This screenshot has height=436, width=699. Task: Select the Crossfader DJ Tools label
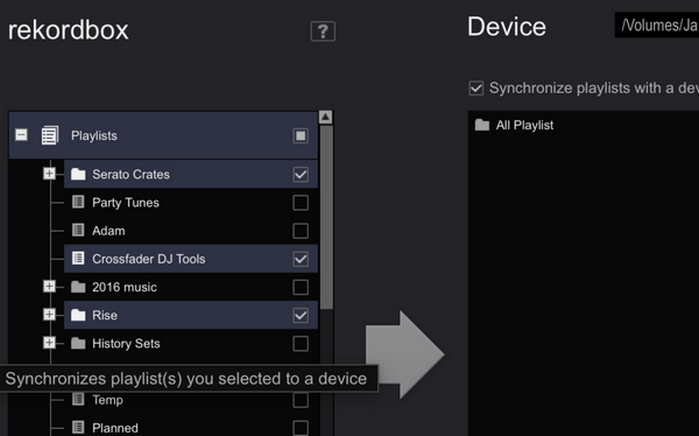point(149,259)
